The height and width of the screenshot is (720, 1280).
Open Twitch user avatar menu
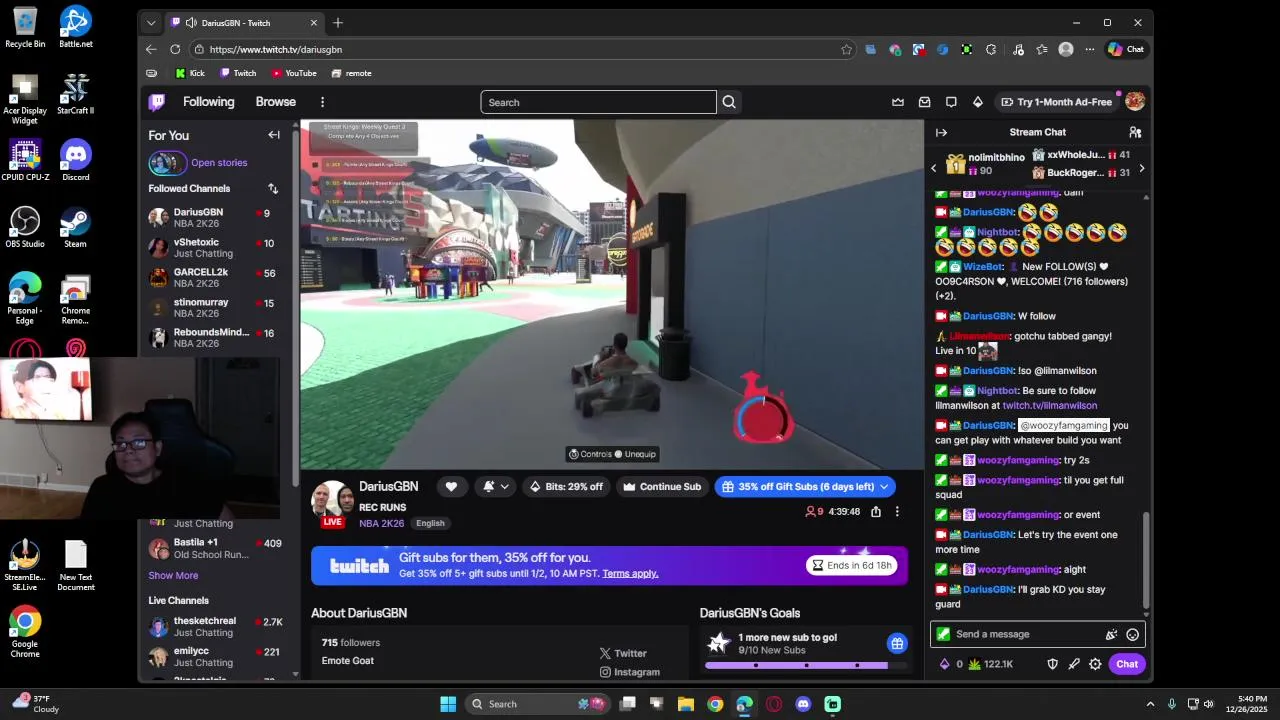[1135, 102]
